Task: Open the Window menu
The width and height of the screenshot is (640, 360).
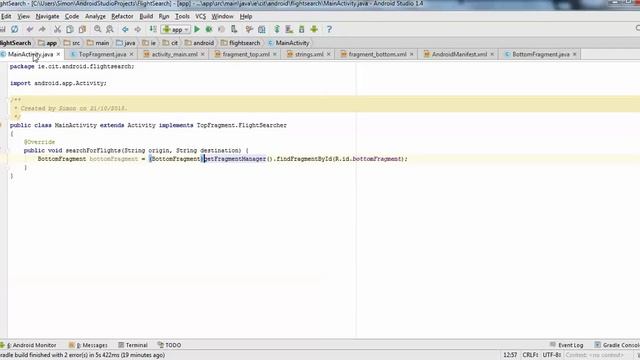Action: coord(222,16)
